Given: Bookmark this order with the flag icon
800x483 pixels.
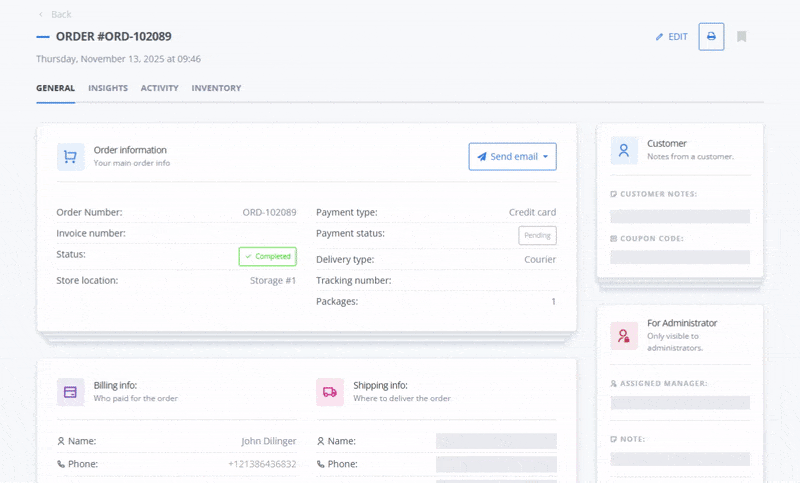Looking at the screenshot, I should click(x=742, y=37).
